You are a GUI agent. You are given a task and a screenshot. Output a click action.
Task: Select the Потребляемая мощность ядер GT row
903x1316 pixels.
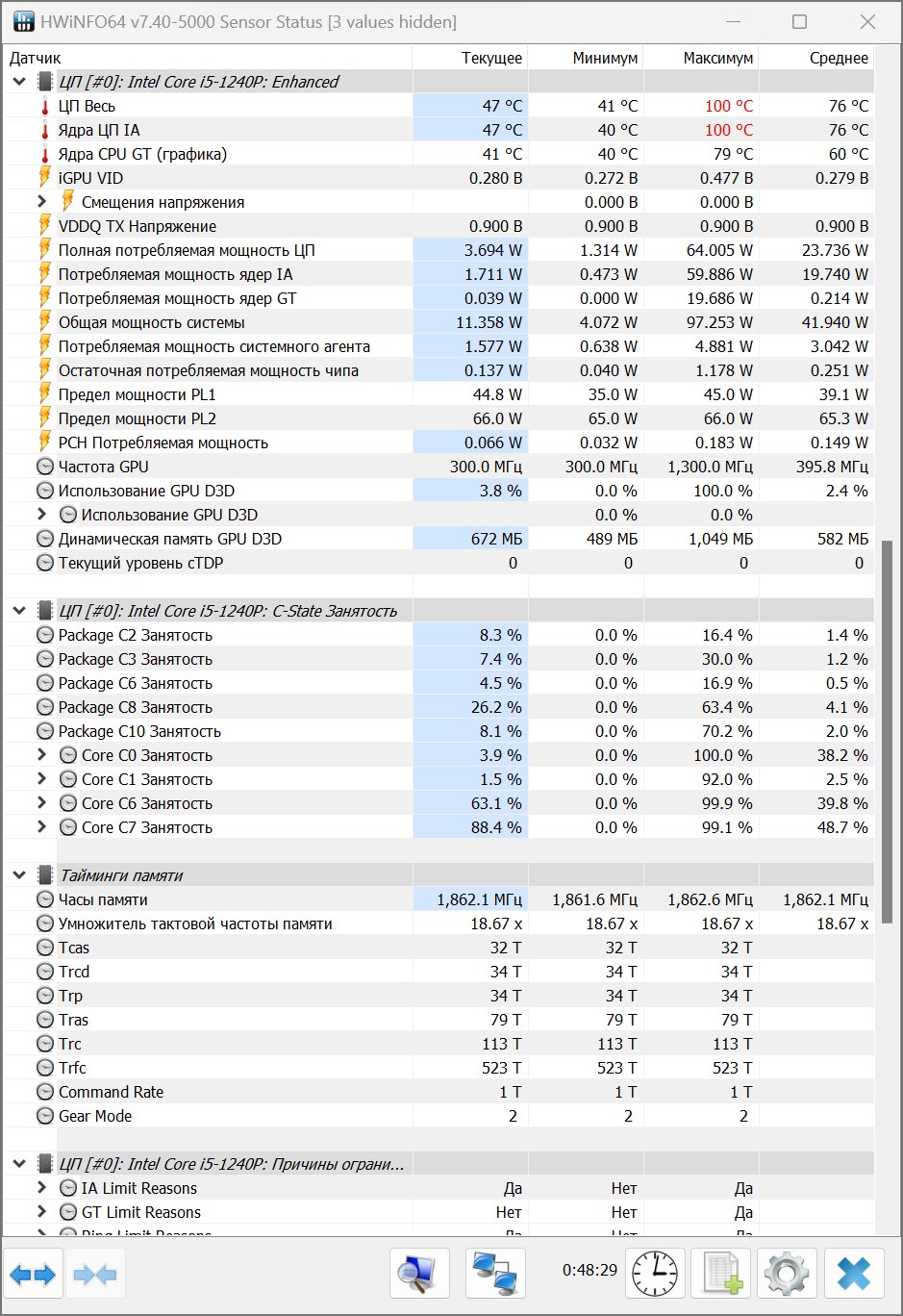coord(439,298)
